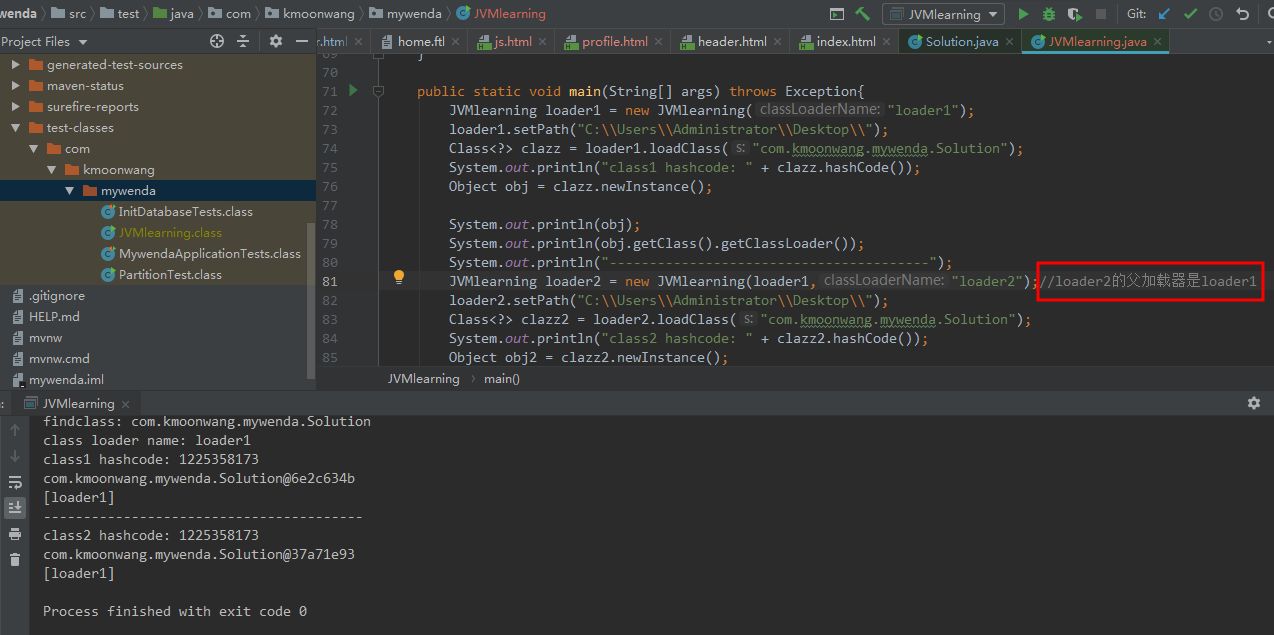Commit changes with Git green checkmark
This screenshot has width=1274, height=635.
click(x=1190, y=14)
